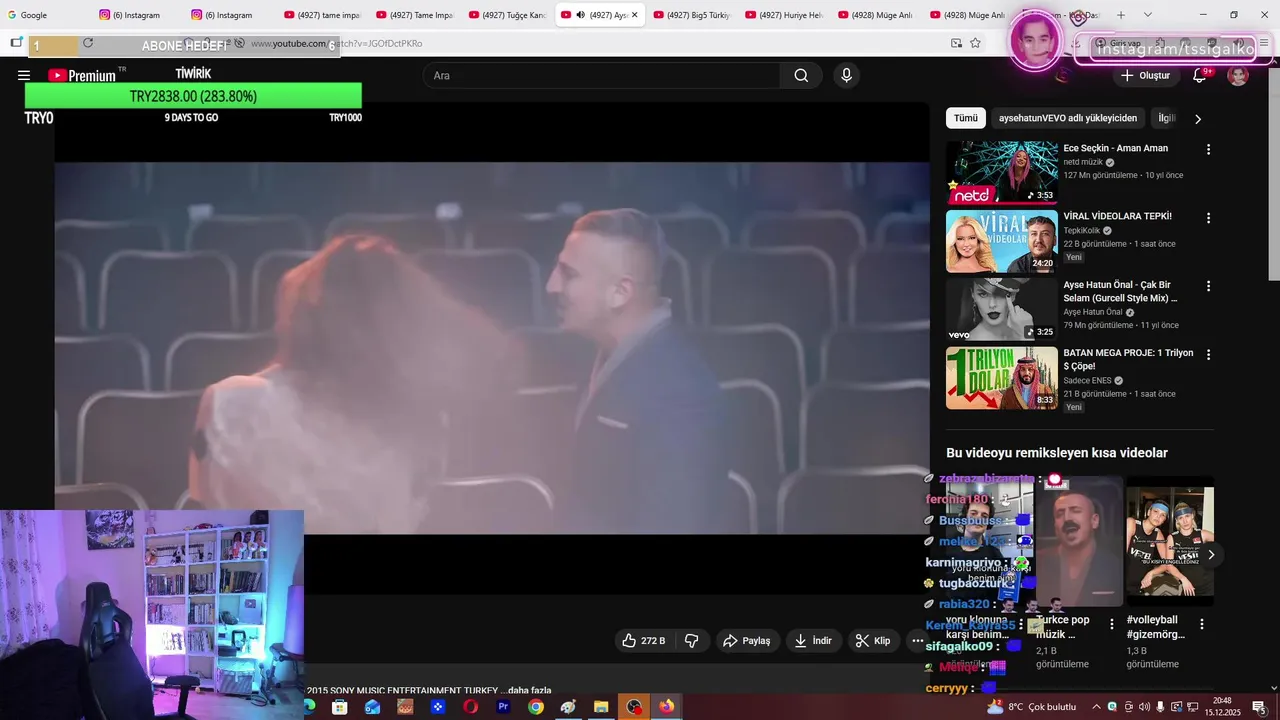The width and height of the screenshot is (1280, 720).
Task: Show hidden system tray icons
Action: [1096, 707]
